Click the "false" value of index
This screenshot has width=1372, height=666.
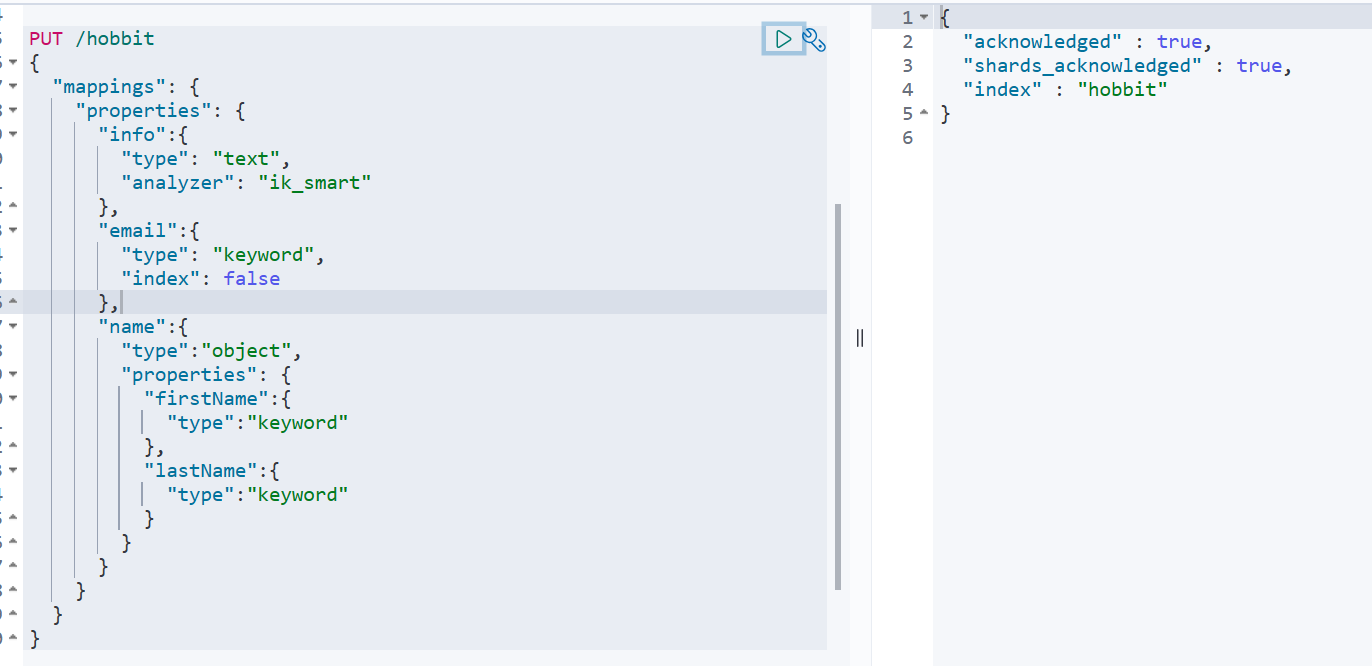pos(252,279)
